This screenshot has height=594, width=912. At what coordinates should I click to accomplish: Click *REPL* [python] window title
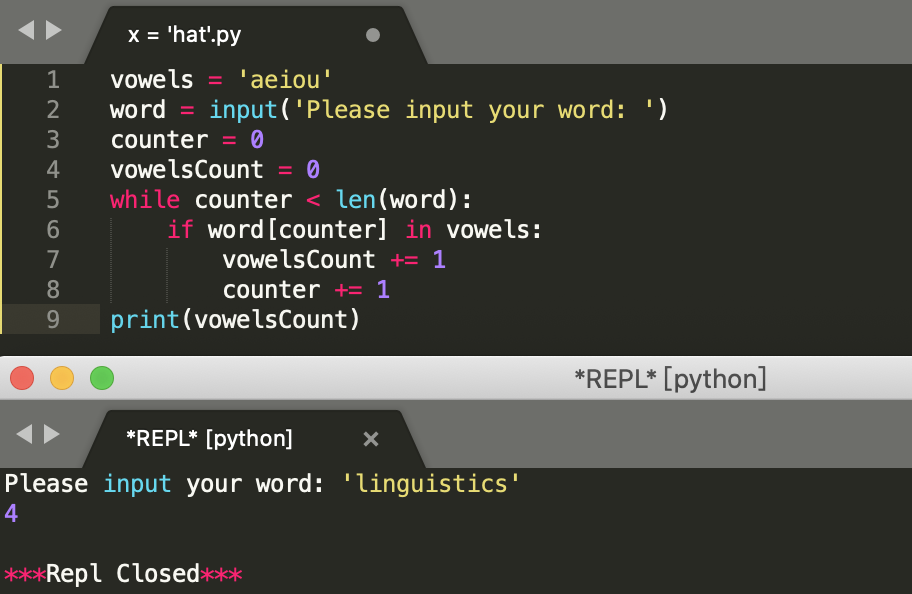coord(670,379)
